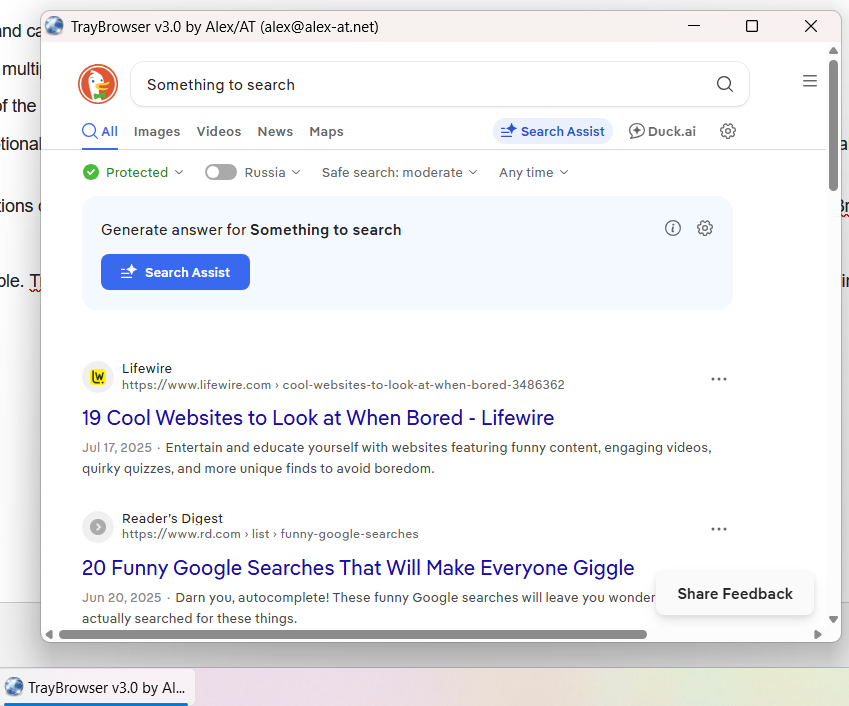Click the horizontal scrollbar at bottom
The width and height of the screenshot is (849, 706).
(352, 634)
